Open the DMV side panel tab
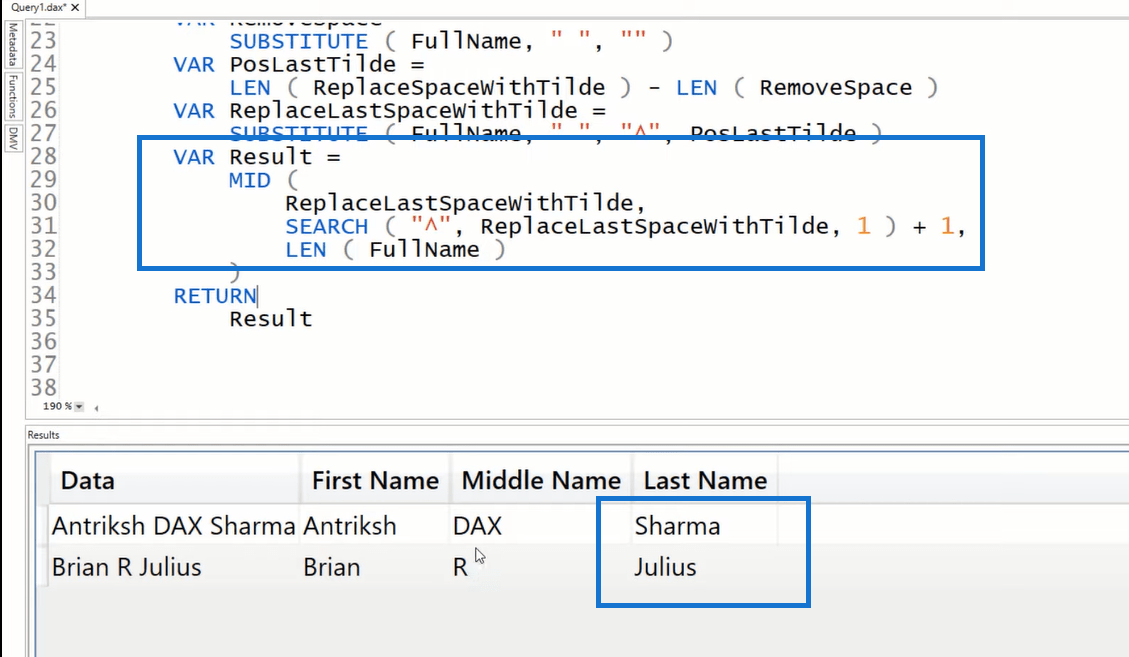 12,138
